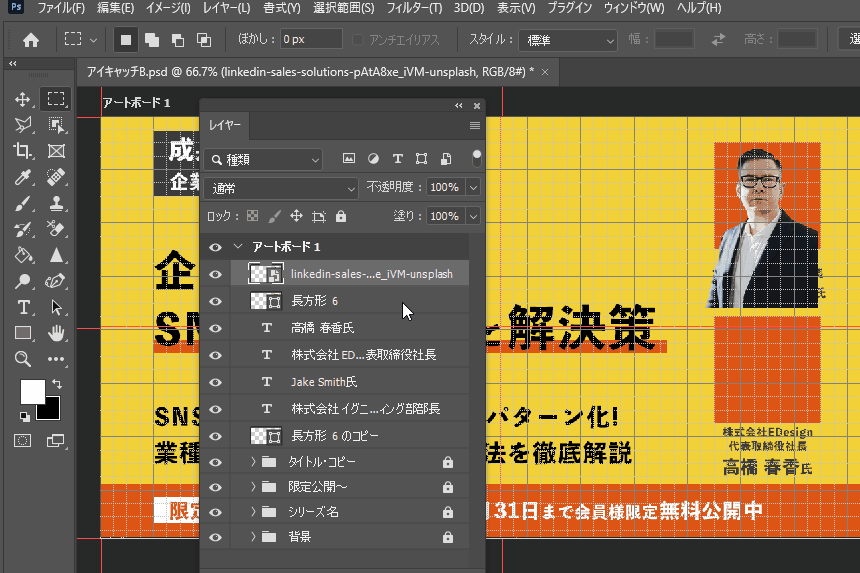
Task: Select the Dodge tool
Action: [22, 281]
